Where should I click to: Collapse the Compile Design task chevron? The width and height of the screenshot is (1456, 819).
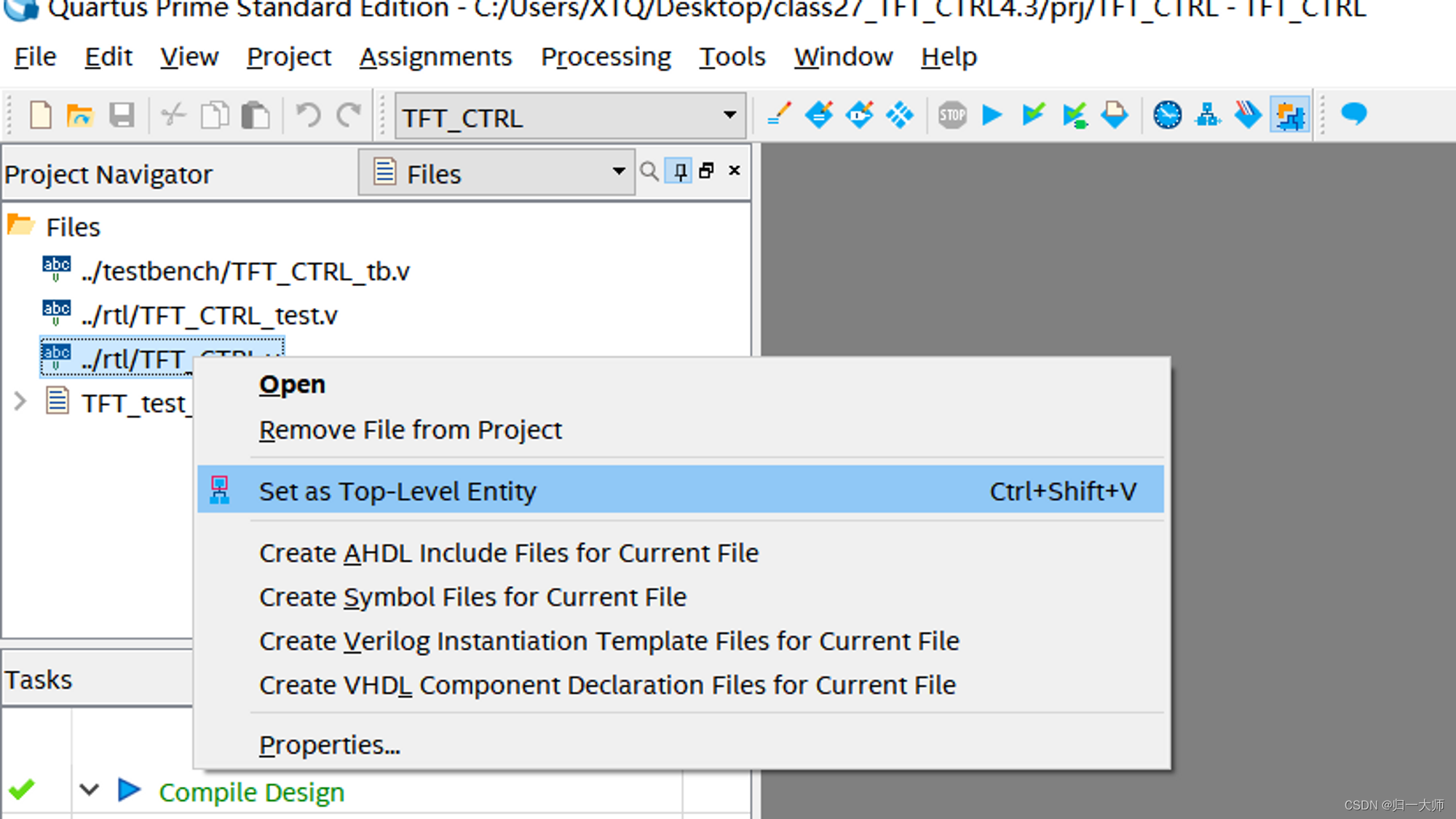[89, 790]
